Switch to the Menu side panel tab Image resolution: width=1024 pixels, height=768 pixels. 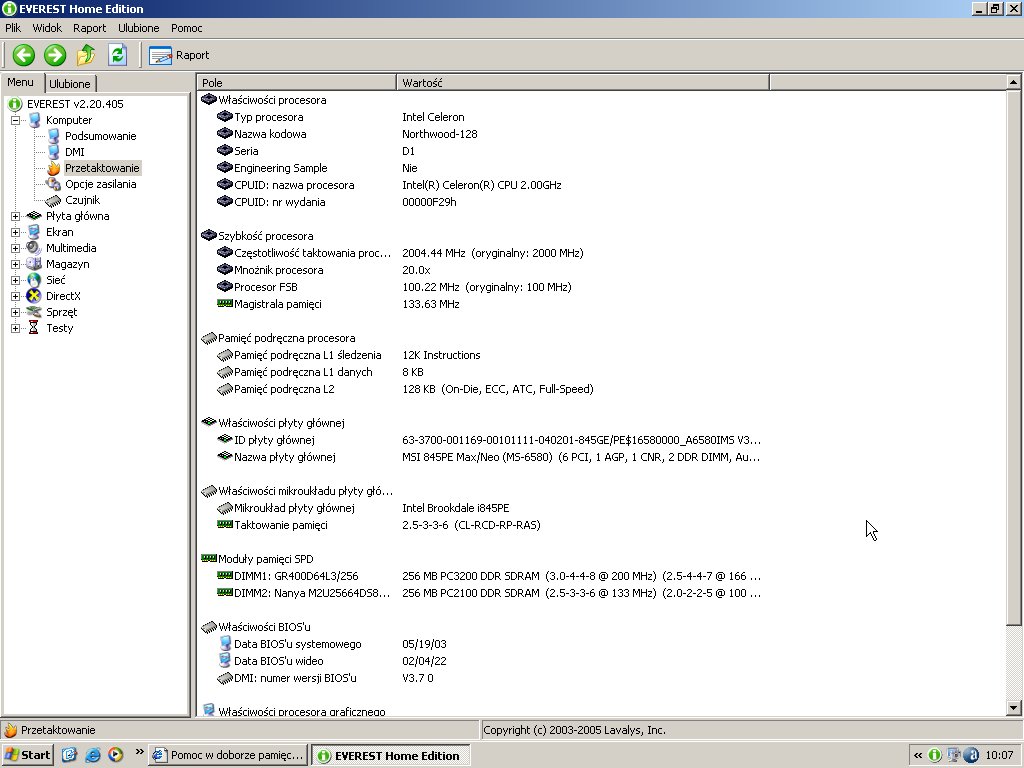(x=20, y=82)
